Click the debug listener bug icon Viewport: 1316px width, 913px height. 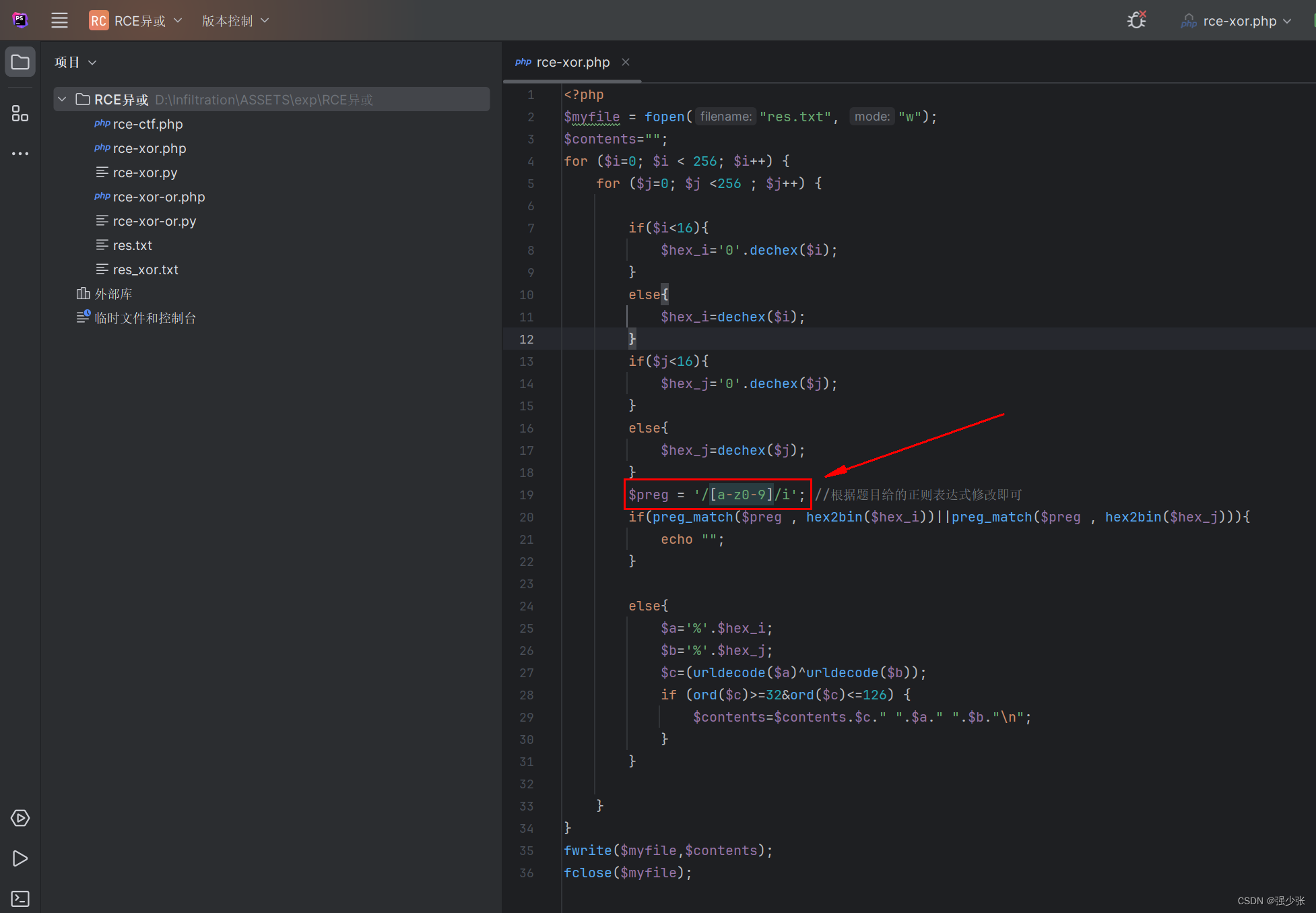1137,20
